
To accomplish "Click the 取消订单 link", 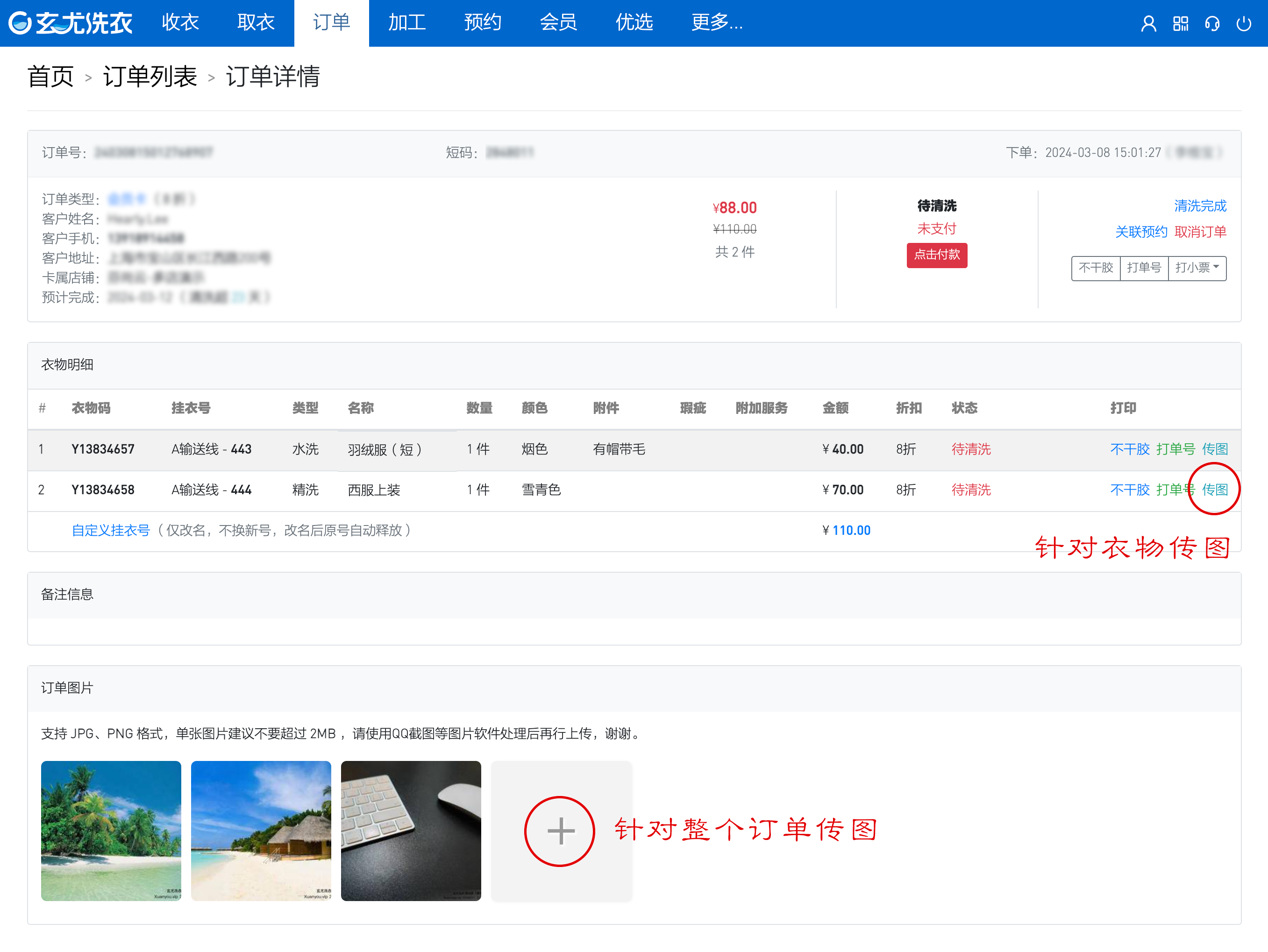I will [x=1200, y=232].
